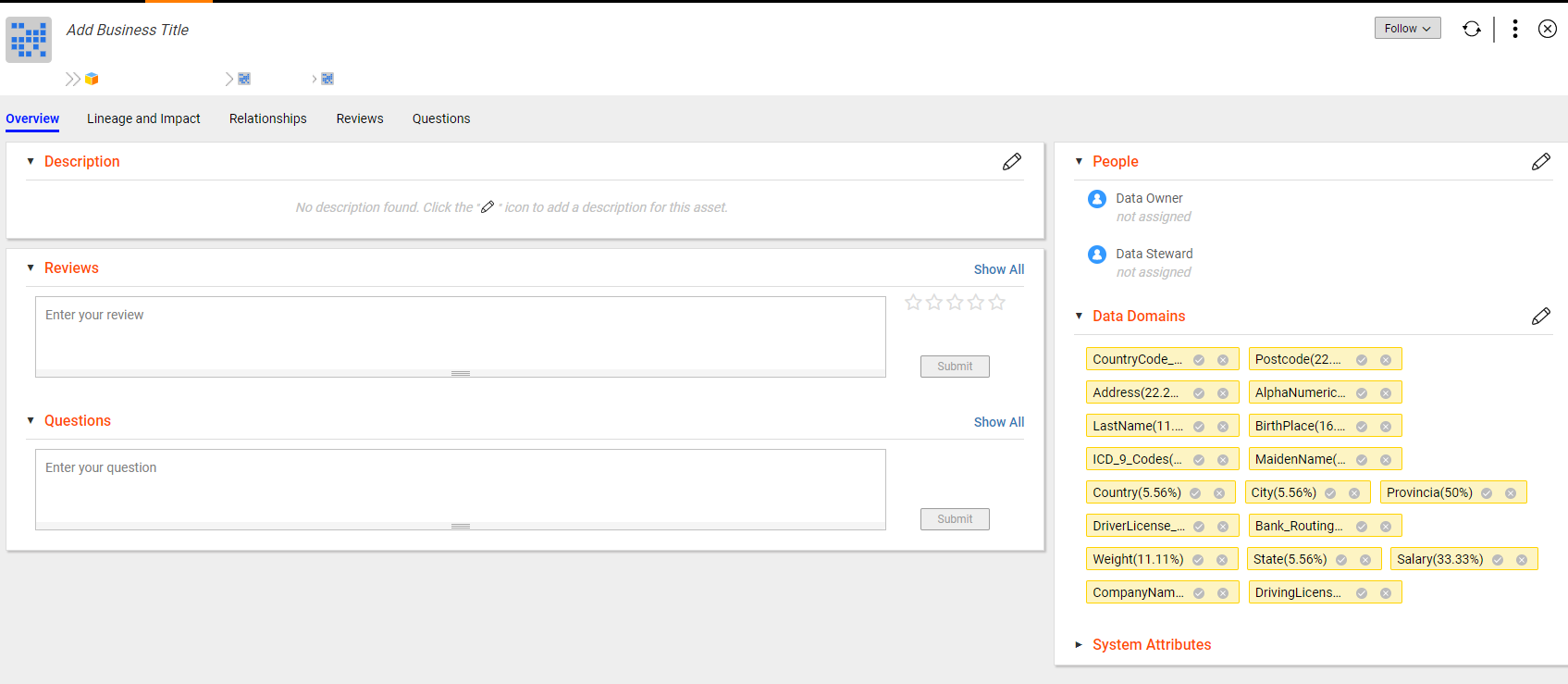Open the Questions tab
This screenshot has height=684, width=1568.
coord(441,118)
